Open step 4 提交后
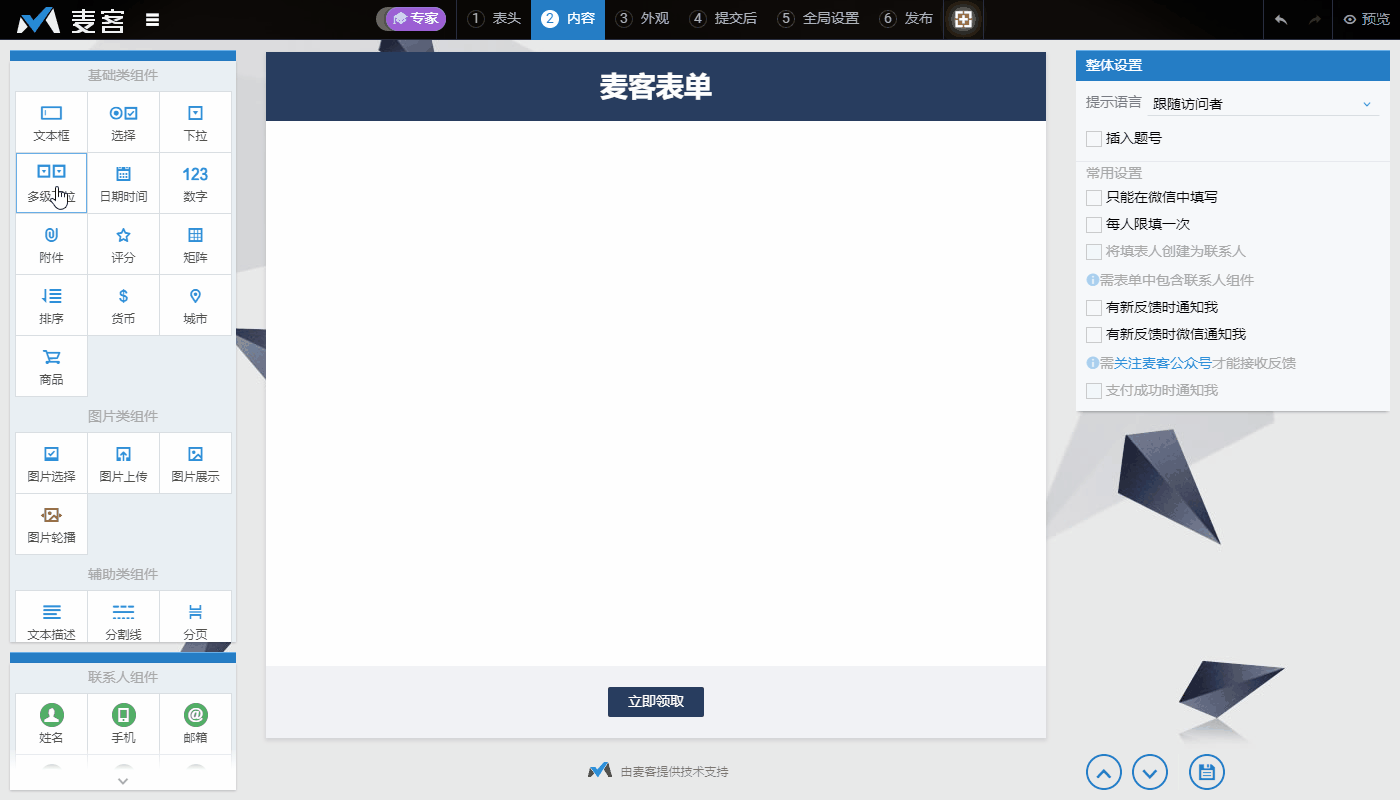This screenshot has height=800, width=1400. (x=723, y=19)
